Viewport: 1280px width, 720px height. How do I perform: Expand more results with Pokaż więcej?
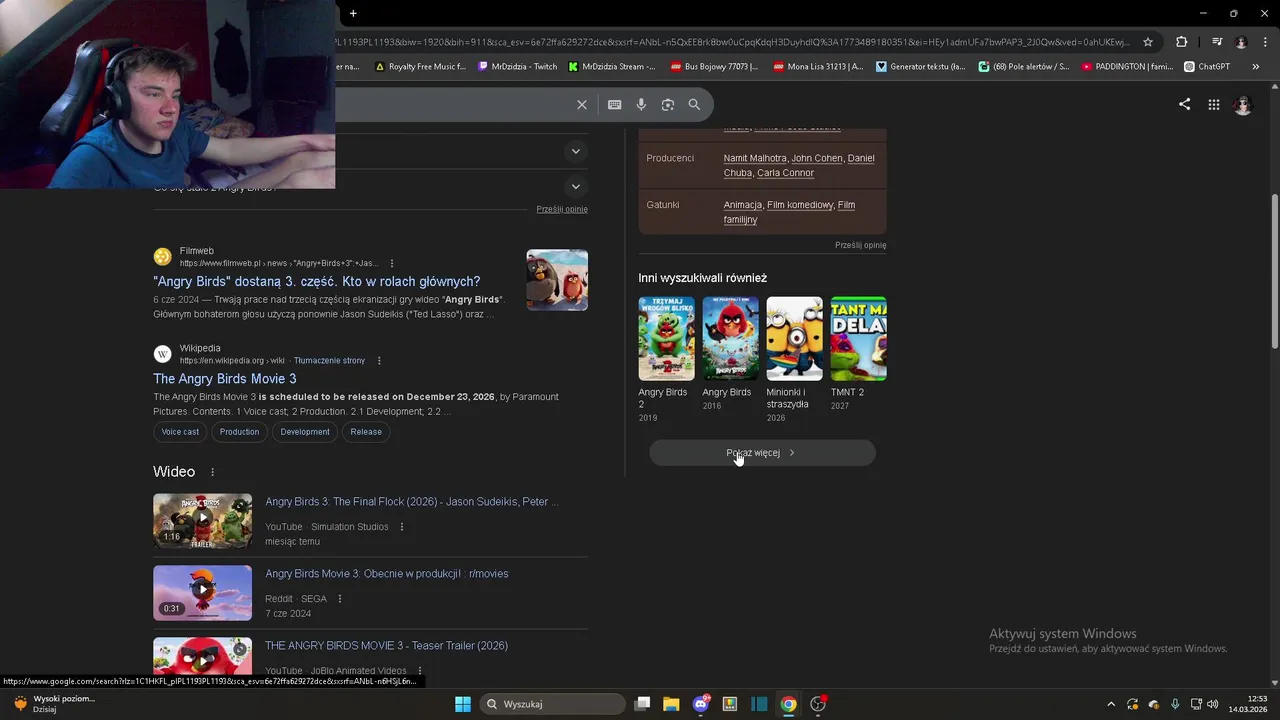pyautogui.click(x=762, y=453)
